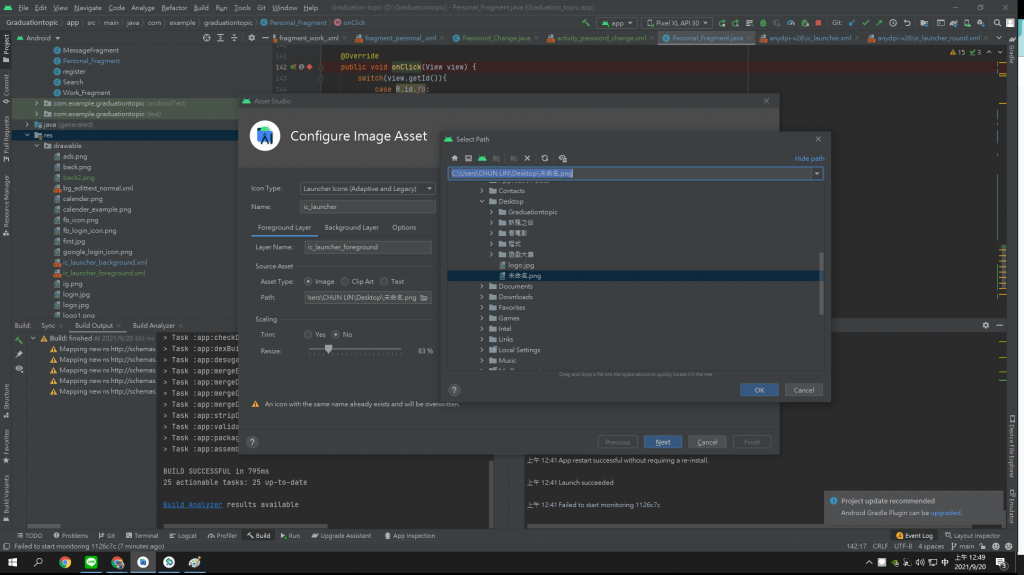The width and height of the screenshot is (1024, 575).
Task: Collapse the Desktop folder in the tree
Action: (482, 201)
